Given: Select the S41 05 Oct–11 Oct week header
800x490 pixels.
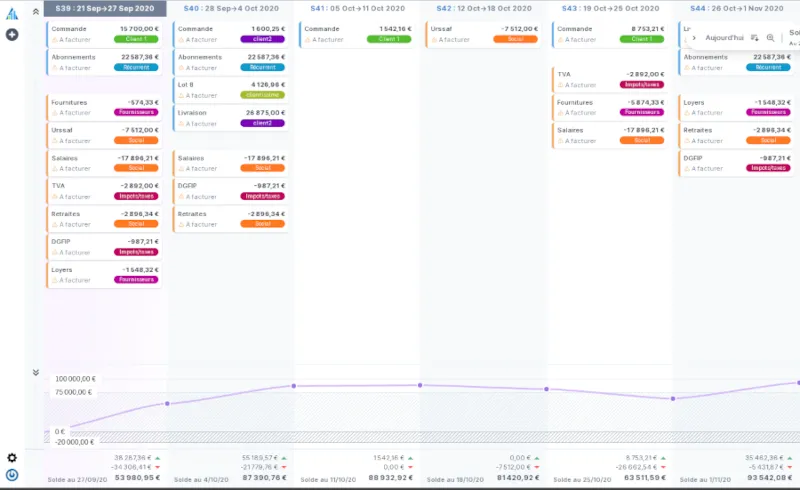Looking at the screenshot, I should pyautogui.click(x=357, y=8).
